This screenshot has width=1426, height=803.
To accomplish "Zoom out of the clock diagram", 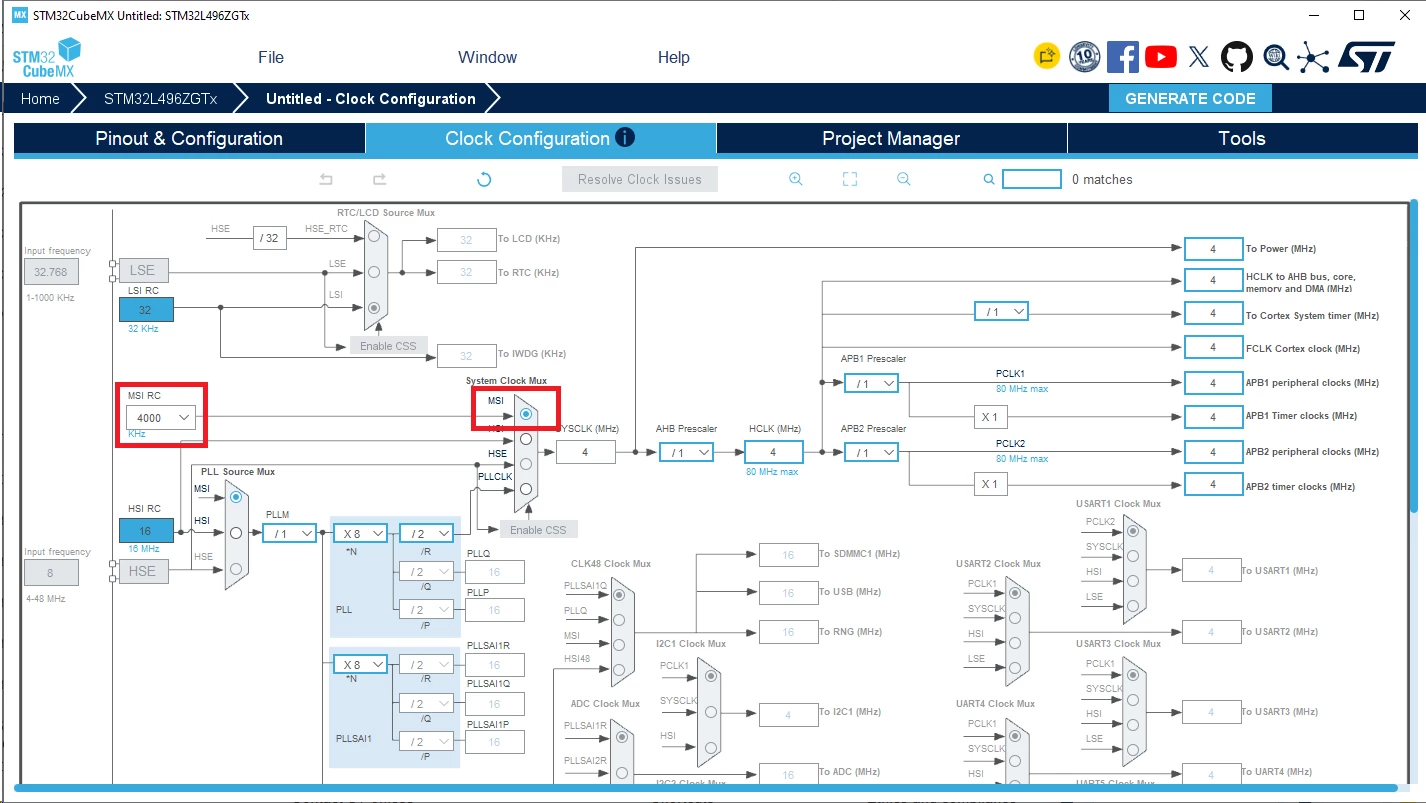I will pos(903,179).
